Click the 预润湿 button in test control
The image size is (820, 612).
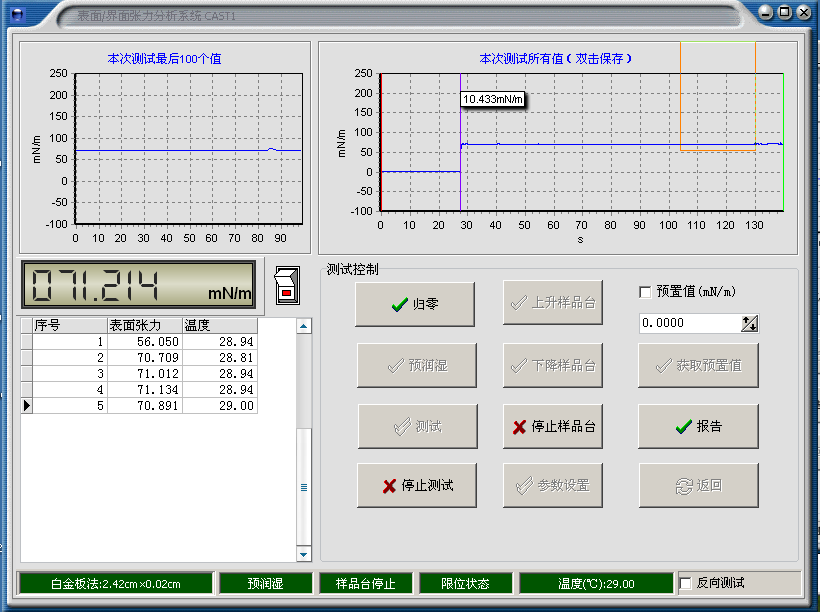417,365
